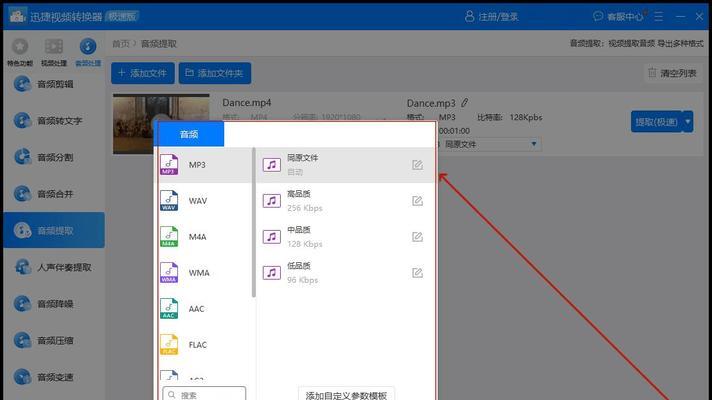Click the 客服中心 chat icon
This screenshot has width=712, height=400.
(598, 16)
